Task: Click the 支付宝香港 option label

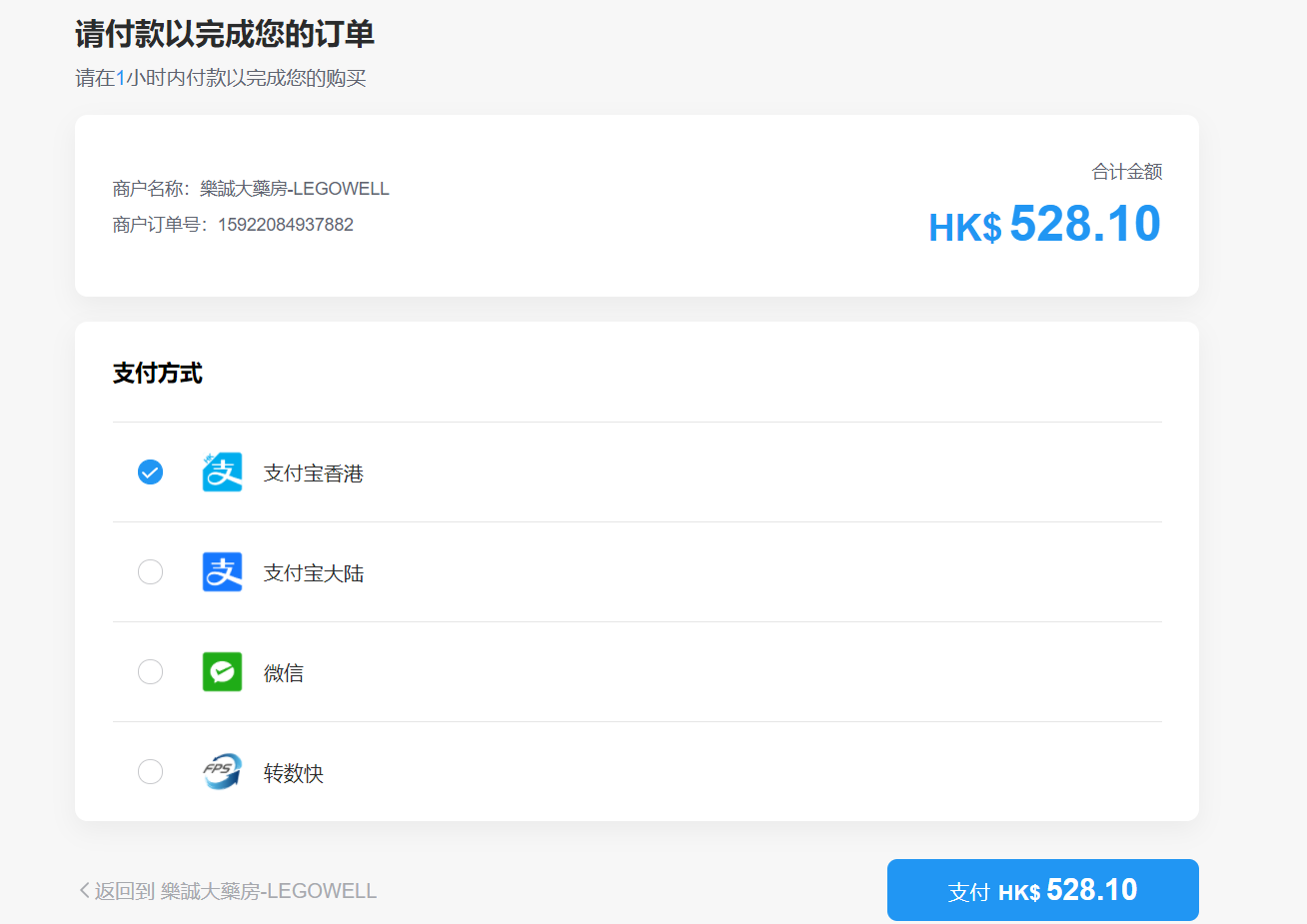Action: pyautogui.click(x=313, y=473)
